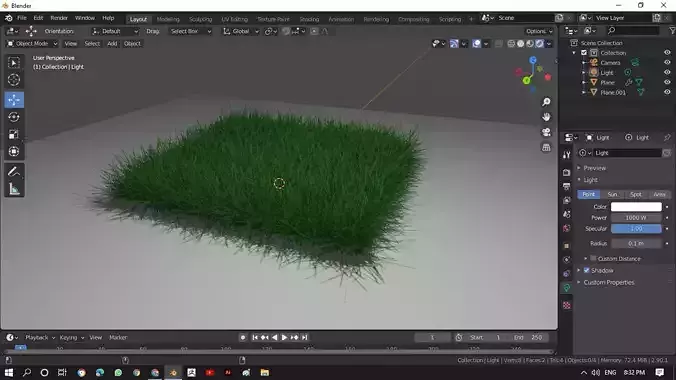676x380 pixels.
Task: Open the Global transform orientation dropdown
Action: (241, 31)
